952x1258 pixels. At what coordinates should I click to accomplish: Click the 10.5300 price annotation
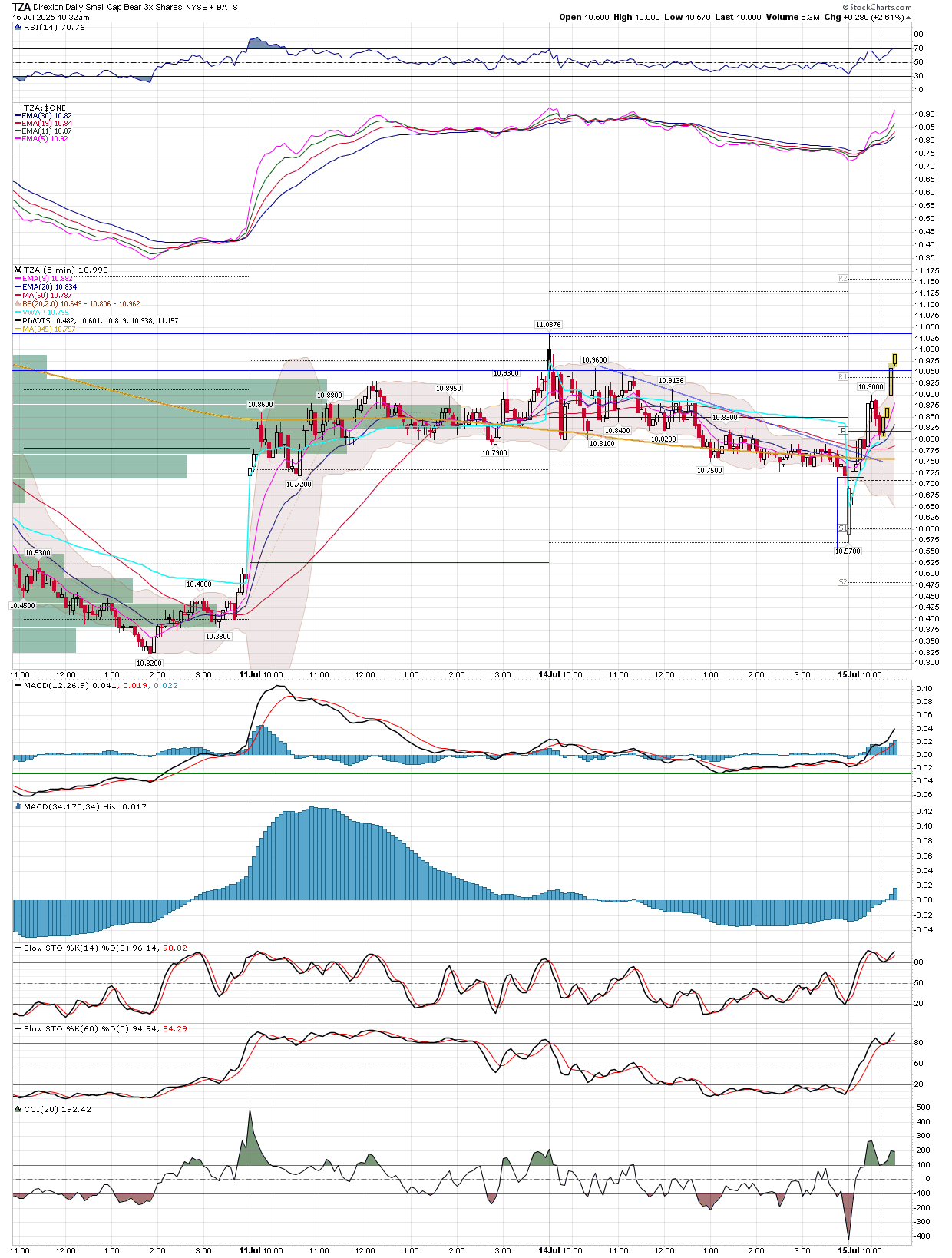(38, 553)
